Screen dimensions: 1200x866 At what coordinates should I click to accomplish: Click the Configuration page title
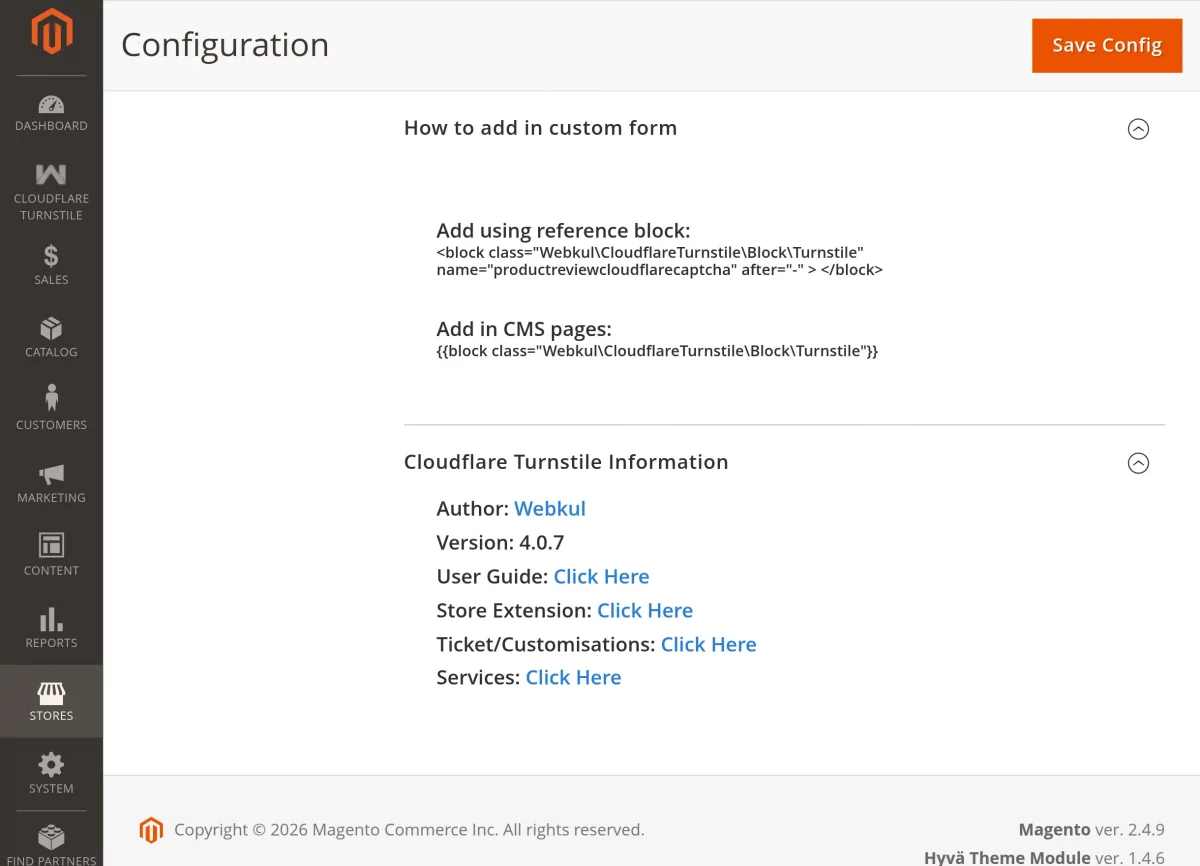tap(225, 45)
